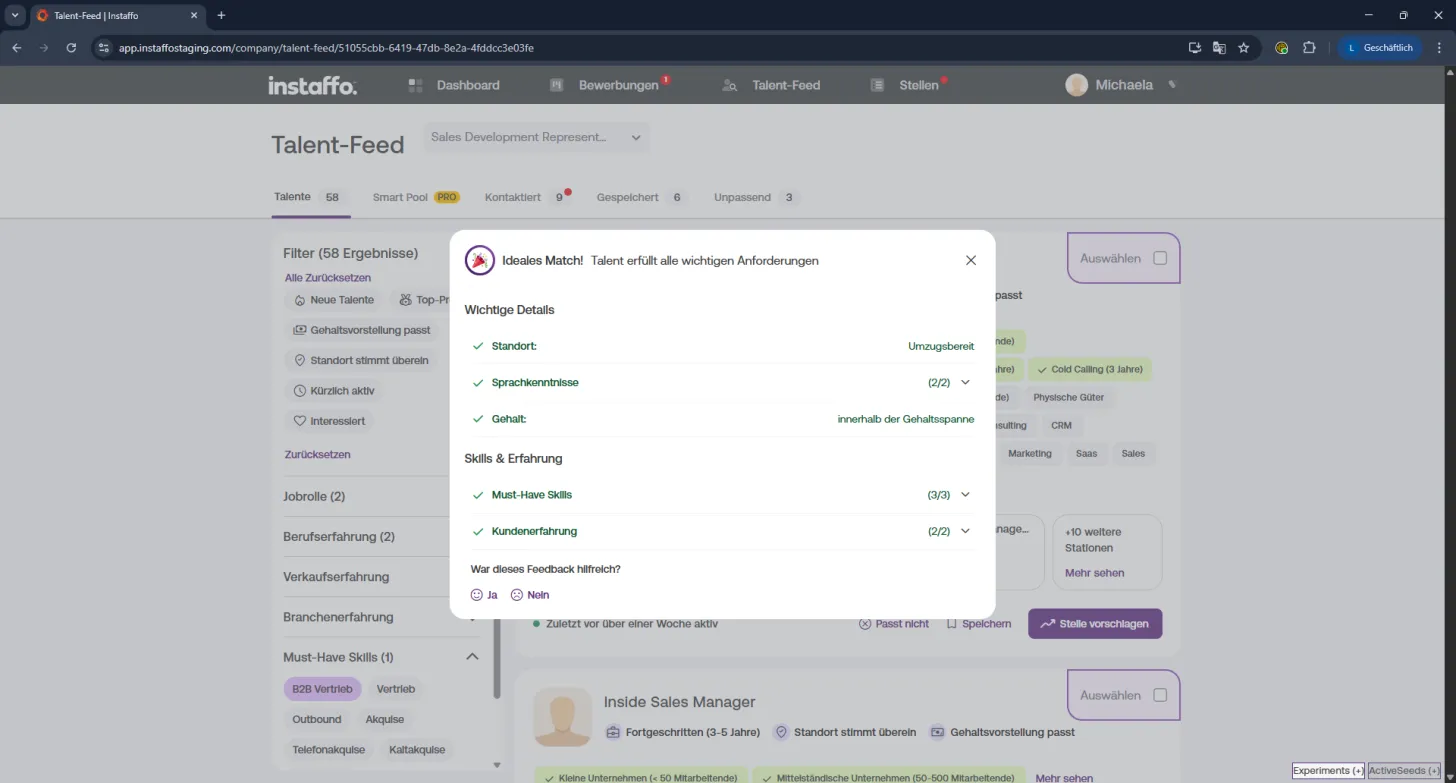The image size is (1456, 783).
Task: Click the instaffo logo
Action: click(x=312, y=85)
